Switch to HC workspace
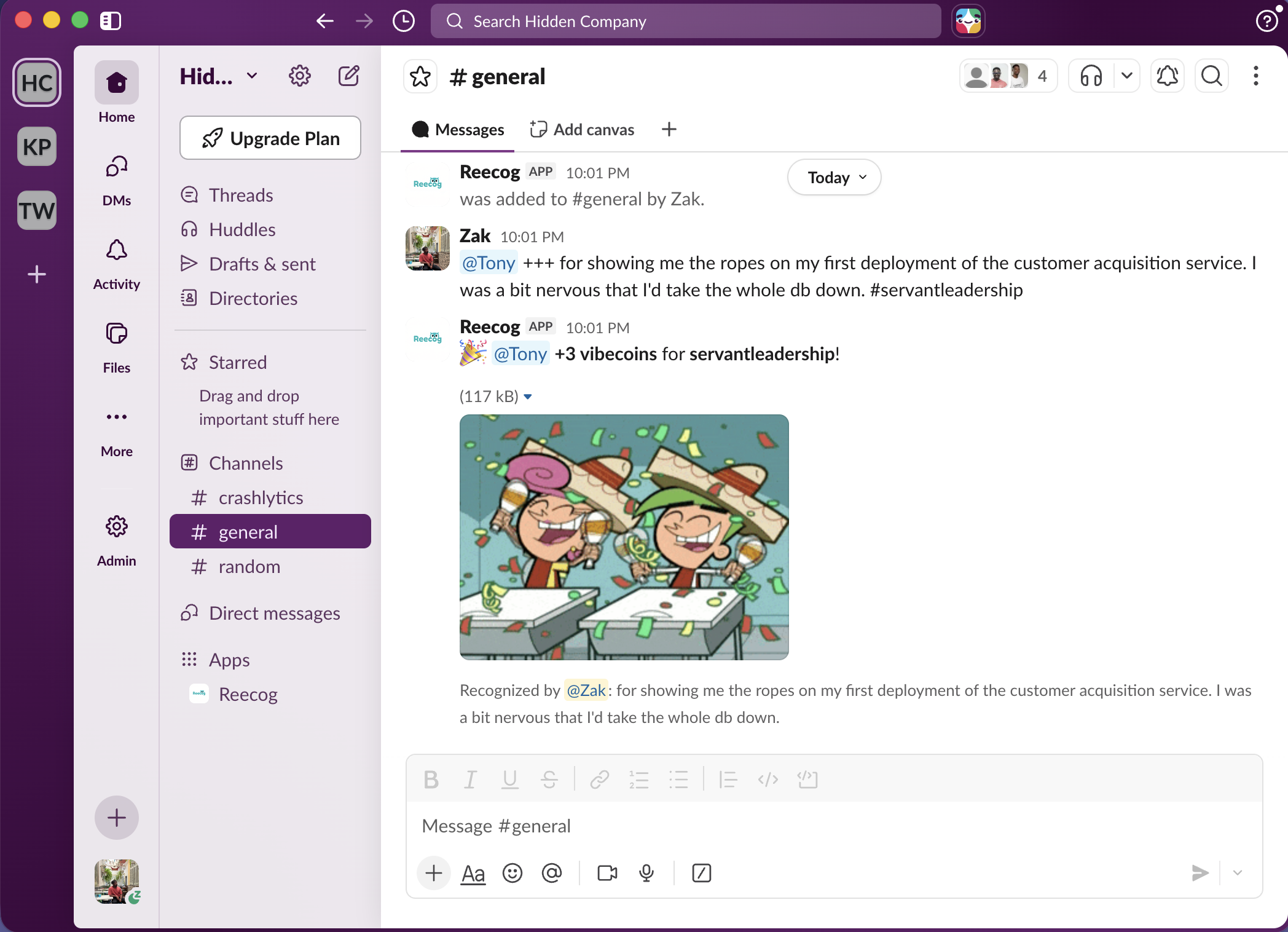The height and width of the screenshot is (932, 1288). (37, 82)
